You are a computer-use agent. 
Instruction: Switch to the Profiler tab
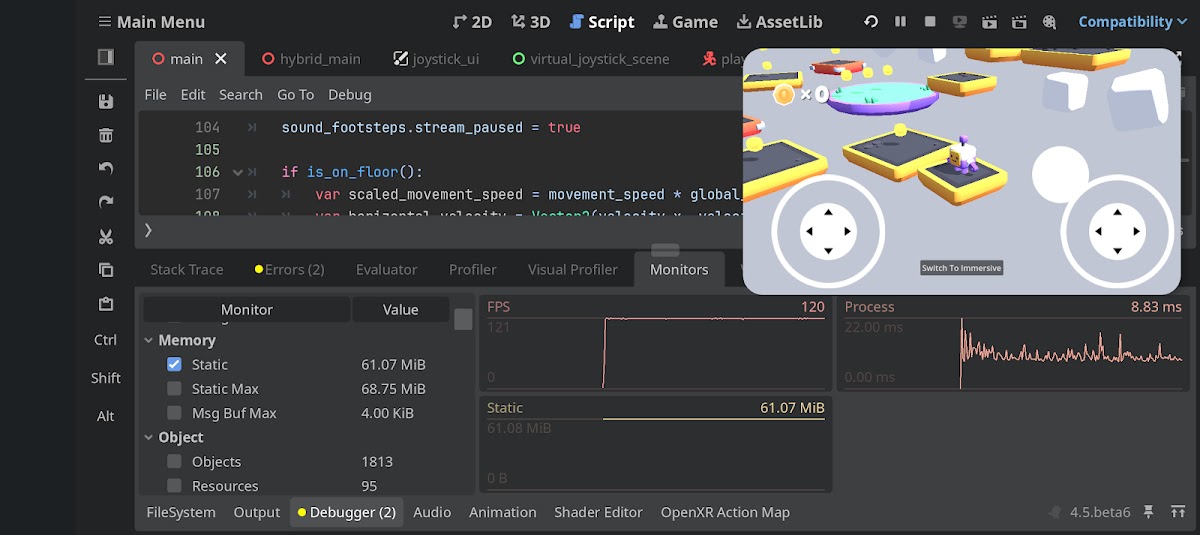pyautogui.click(x=472, y=270)
